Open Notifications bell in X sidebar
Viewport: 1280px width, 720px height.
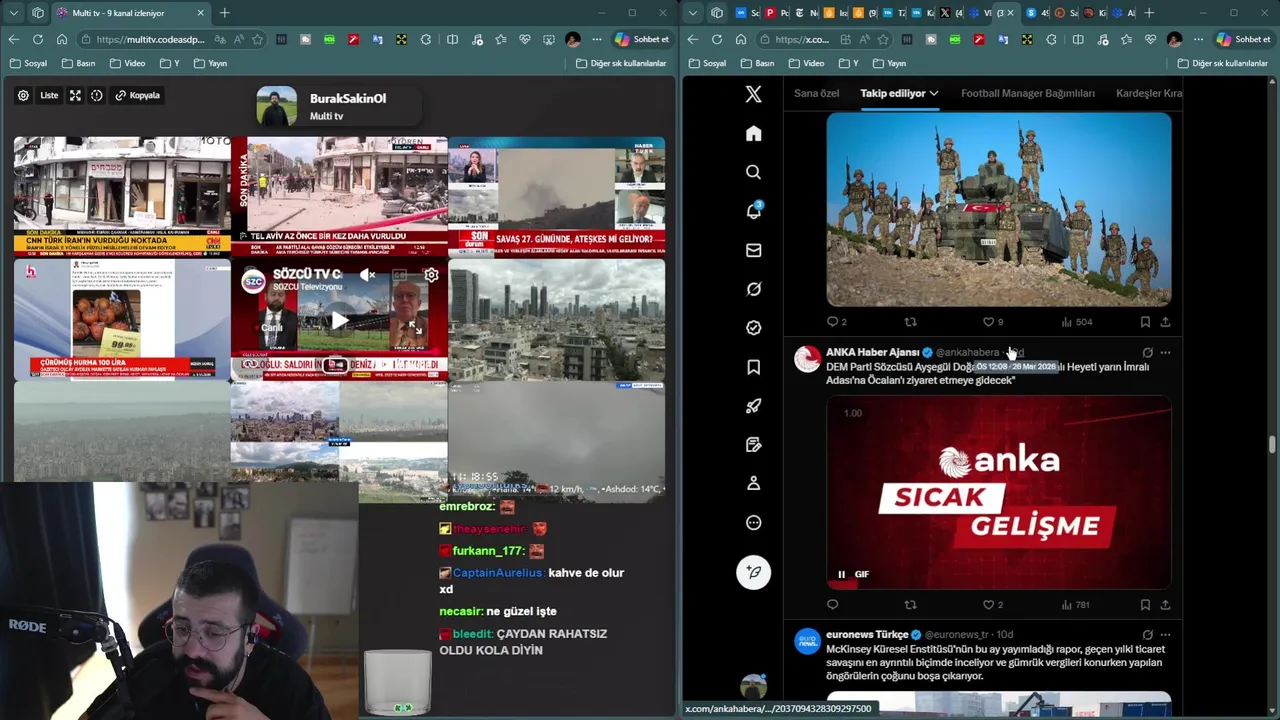[x=754, y=211]
